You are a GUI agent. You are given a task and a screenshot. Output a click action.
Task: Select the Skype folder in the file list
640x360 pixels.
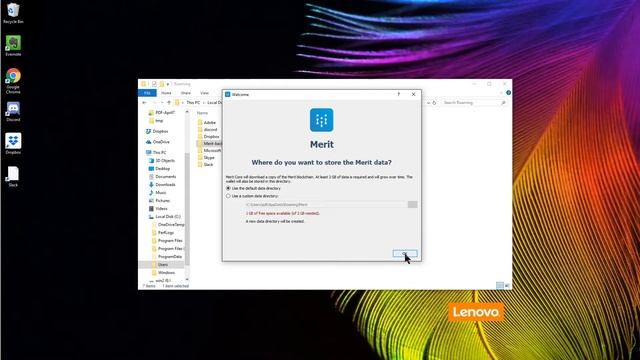[207, 158]
